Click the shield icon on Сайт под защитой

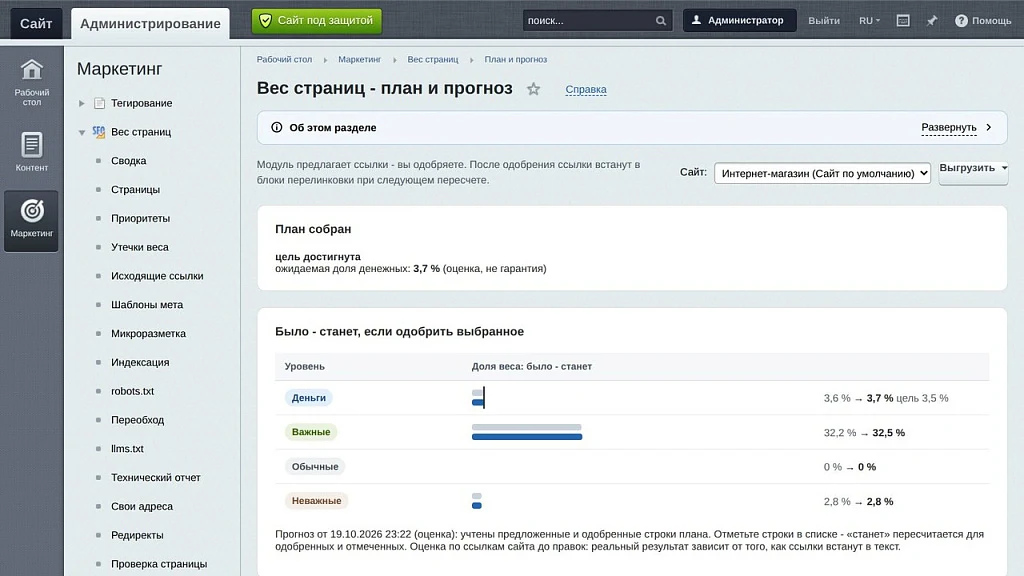click(x=265, y=21)
